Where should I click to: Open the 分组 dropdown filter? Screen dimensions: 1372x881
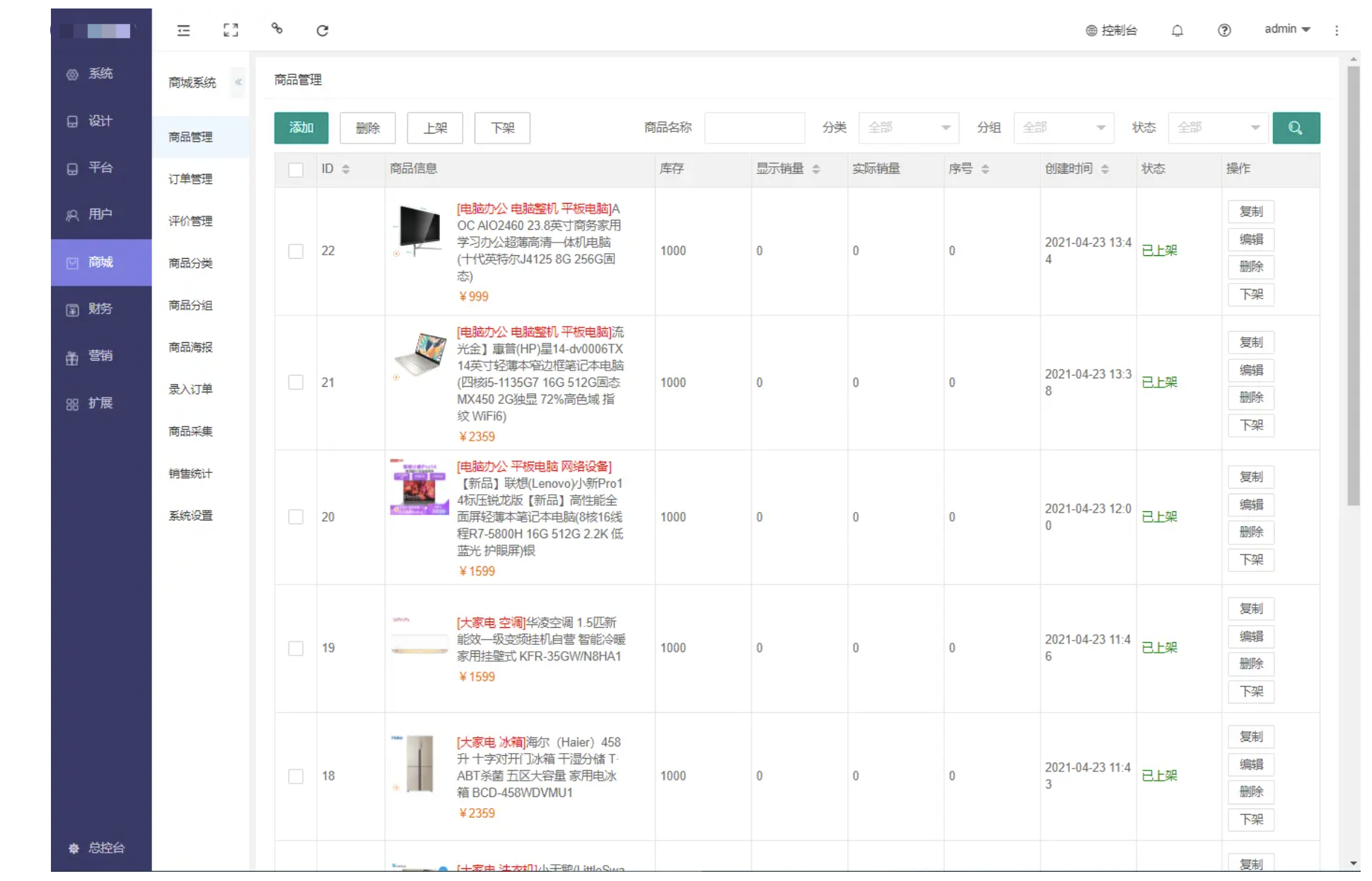1064,128
